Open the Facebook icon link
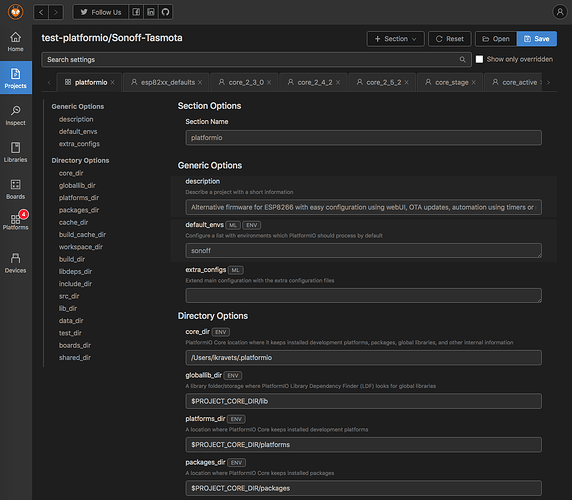The width and height of the screenshot is (572, 500). coord(136,12)
